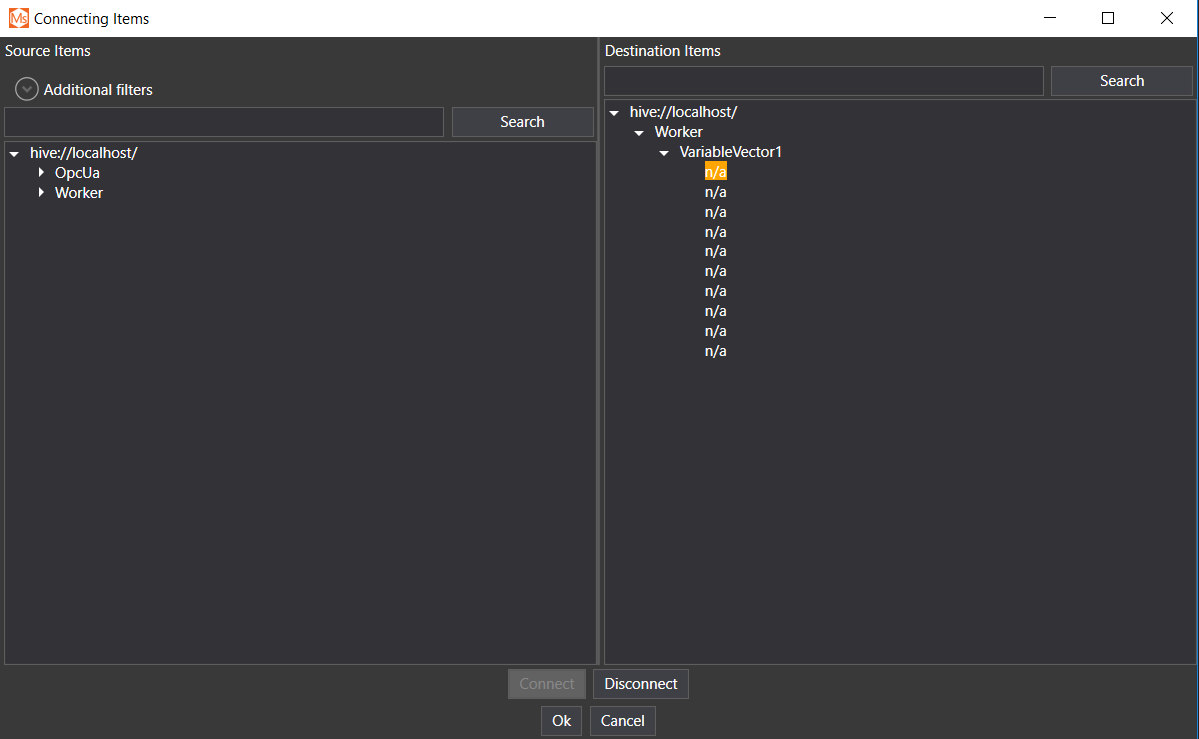Click the application logo in title bar
Viewport: 1199px width, 739px height.
coord(18,18)
